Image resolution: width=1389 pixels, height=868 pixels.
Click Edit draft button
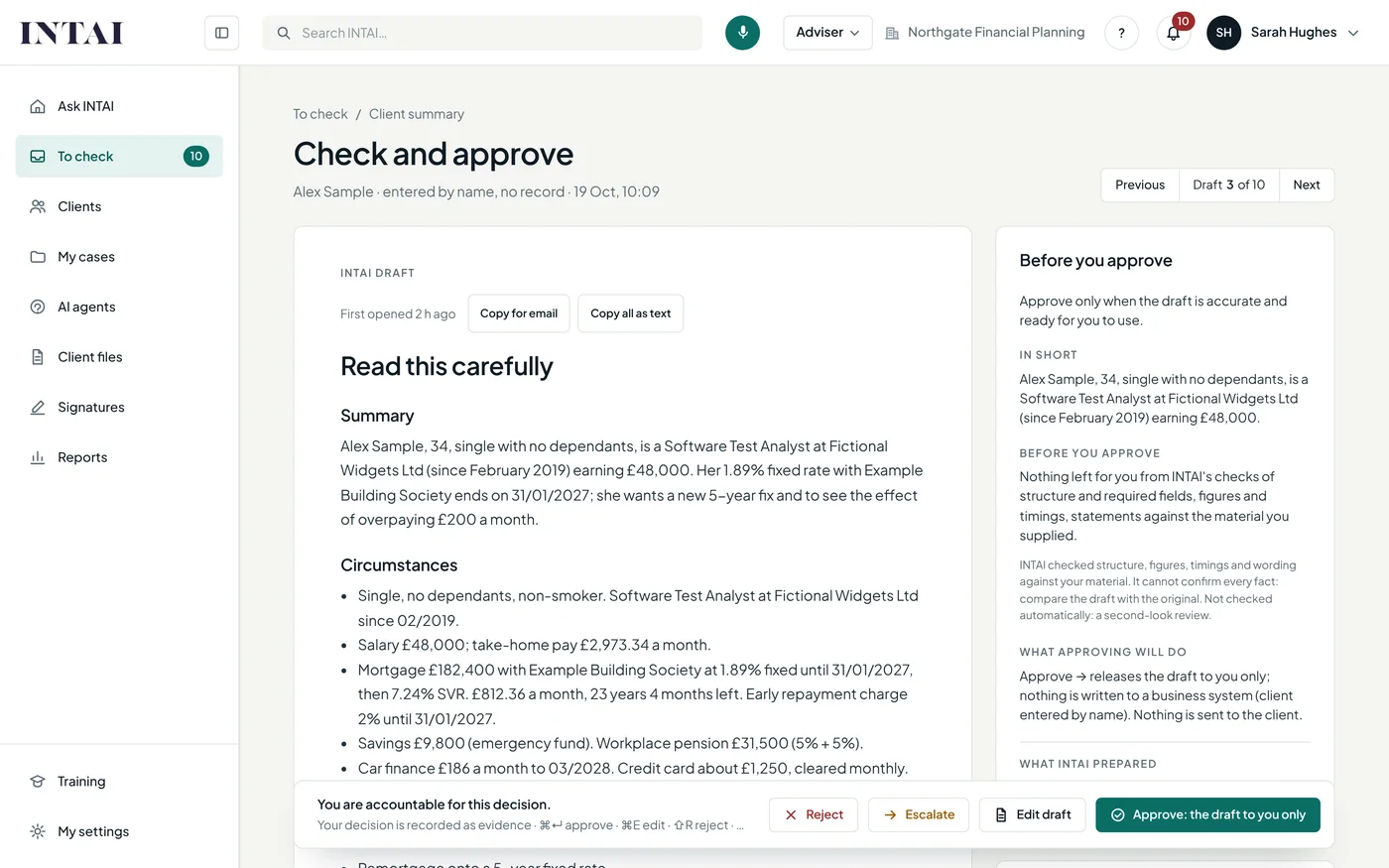pos(1033,815)
